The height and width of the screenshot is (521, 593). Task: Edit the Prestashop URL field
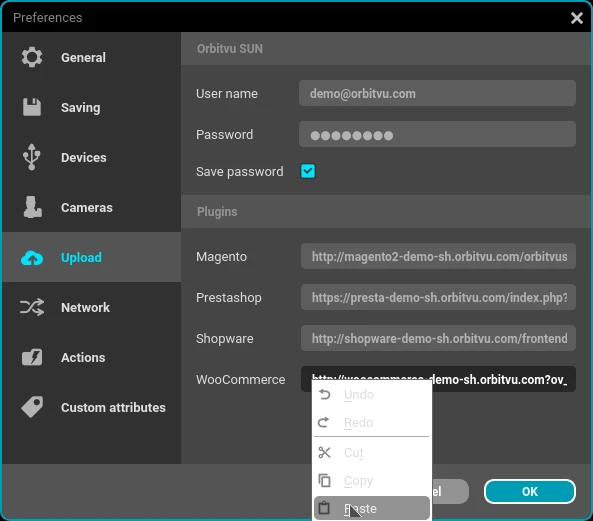pyautogui.click(x=438, y=298)
